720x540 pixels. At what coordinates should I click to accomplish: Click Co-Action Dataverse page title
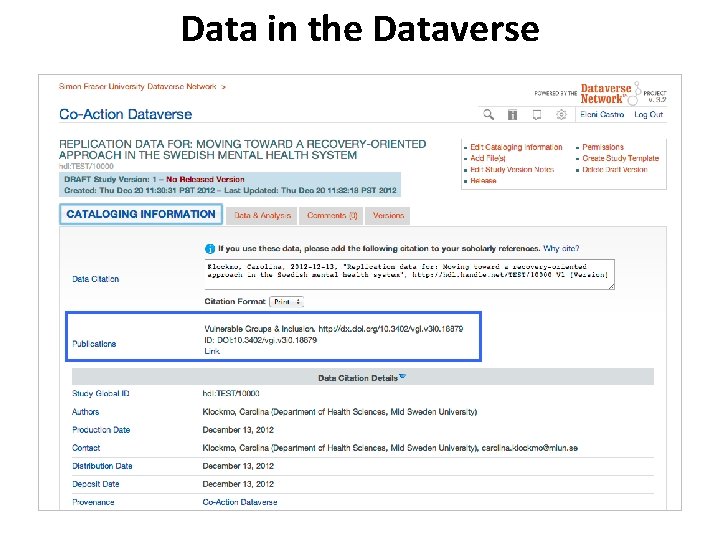[125, 114]
